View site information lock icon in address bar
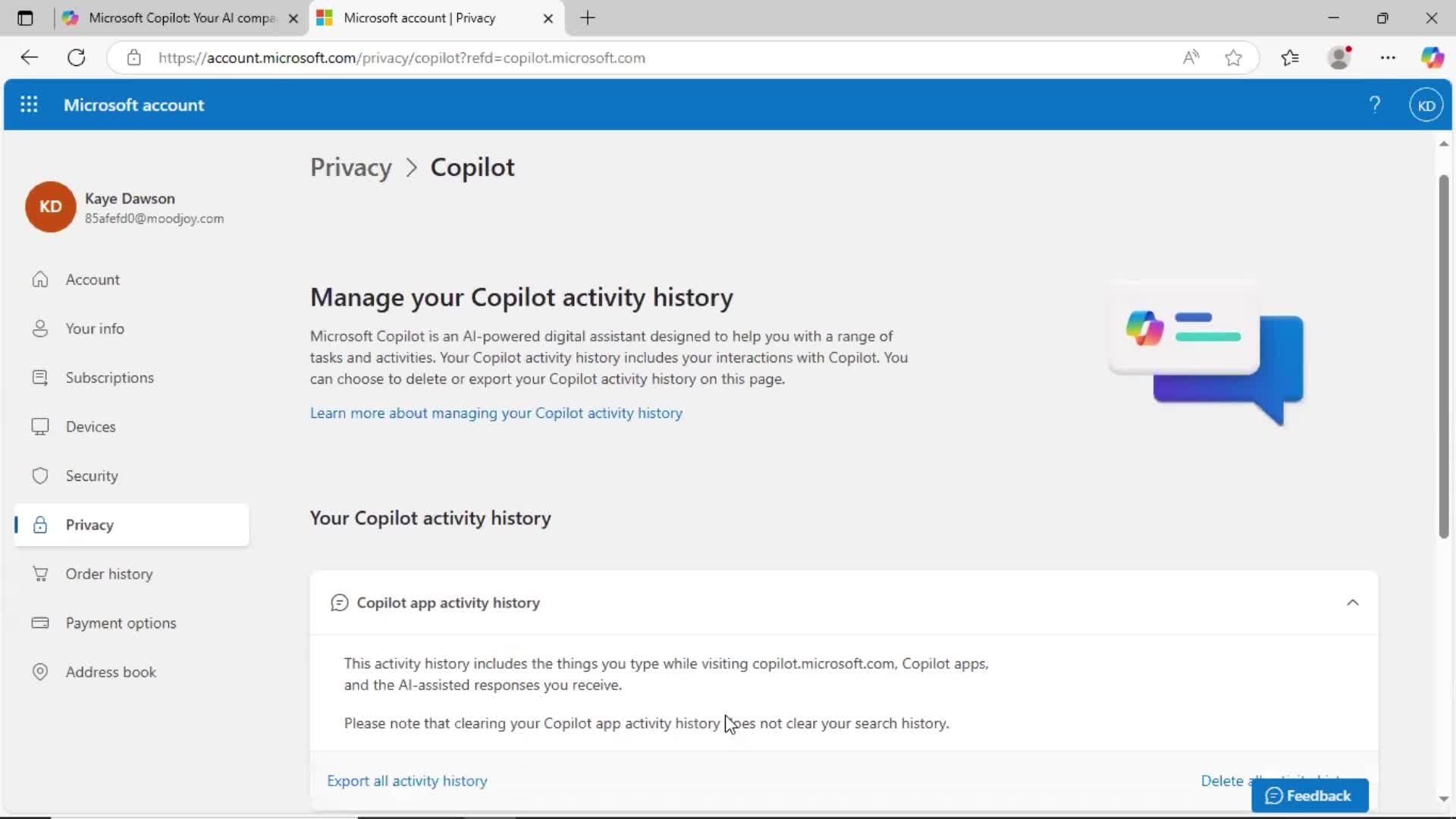This screenshot has width=1456, height=819. tap(133, 58)
